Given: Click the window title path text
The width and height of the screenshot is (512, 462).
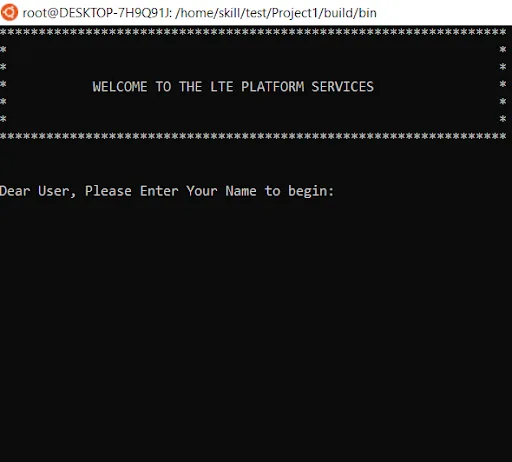Looking at the screenshot, I should (x=199, y=13).
